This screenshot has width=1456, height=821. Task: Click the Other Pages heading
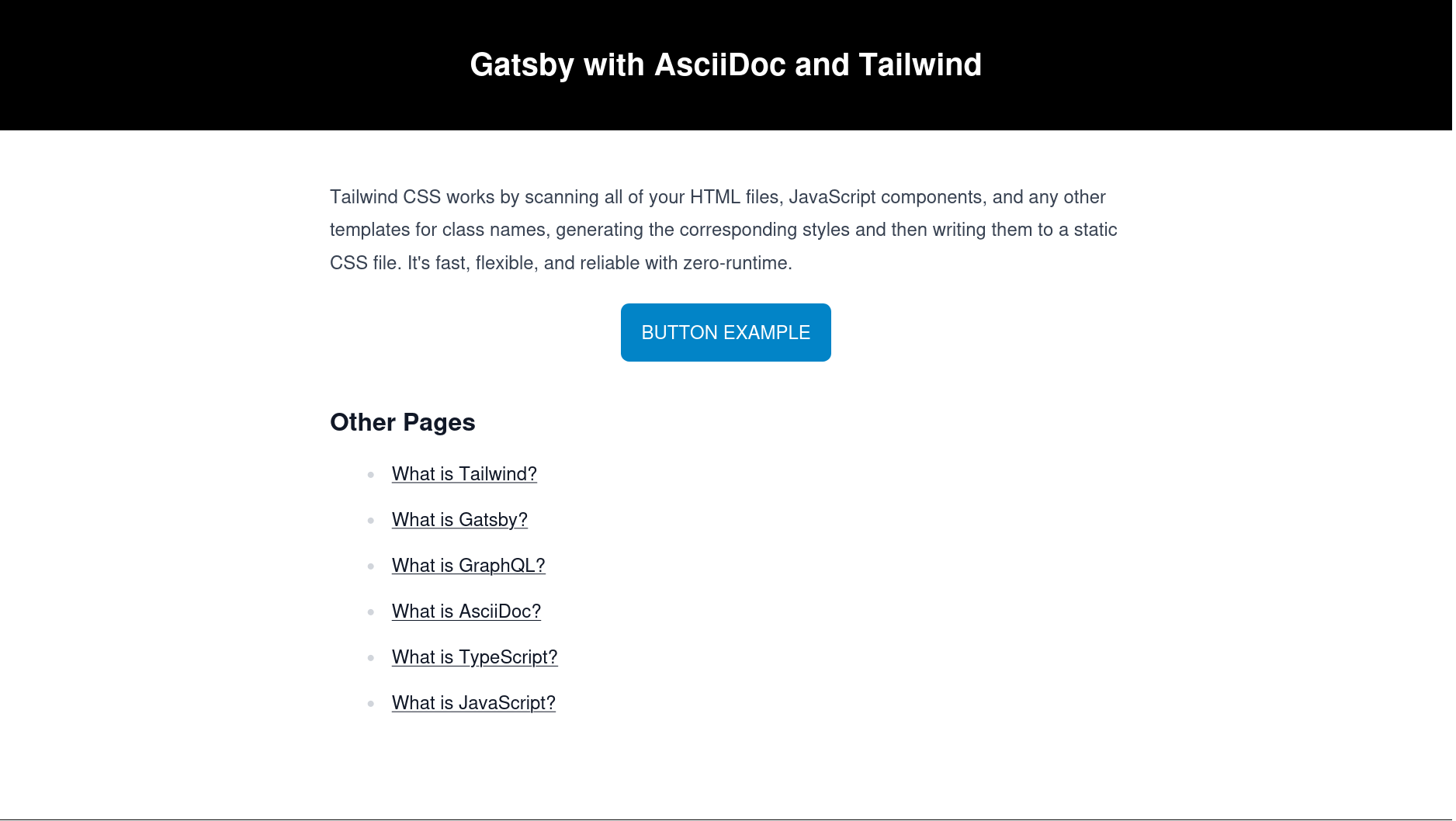pos(402,422)
